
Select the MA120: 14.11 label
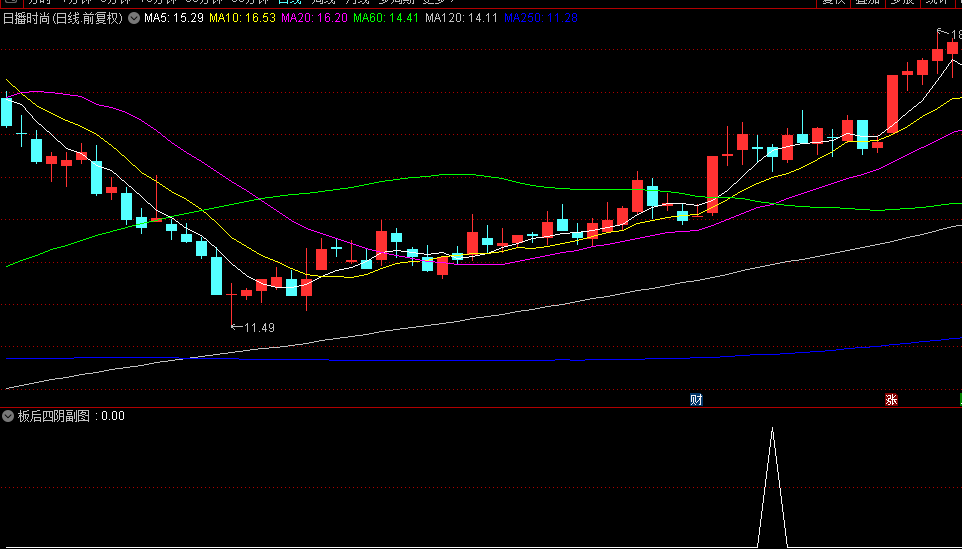[x=461, y=18]
